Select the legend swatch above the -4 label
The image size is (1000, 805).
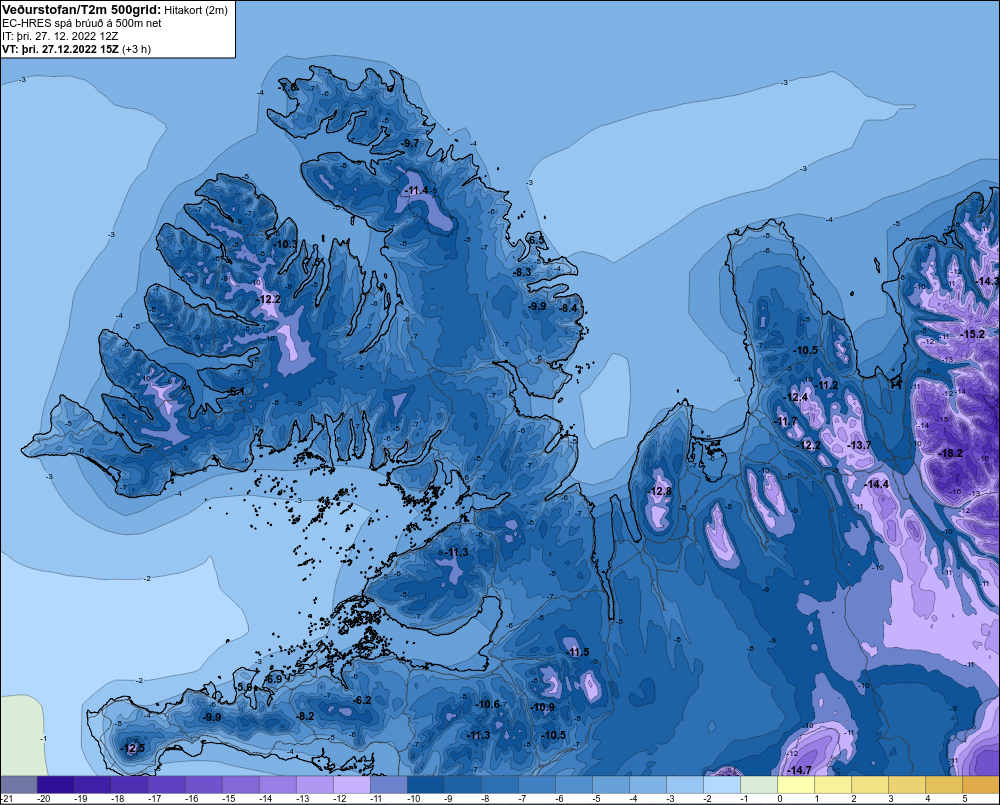tap(647, 784)
